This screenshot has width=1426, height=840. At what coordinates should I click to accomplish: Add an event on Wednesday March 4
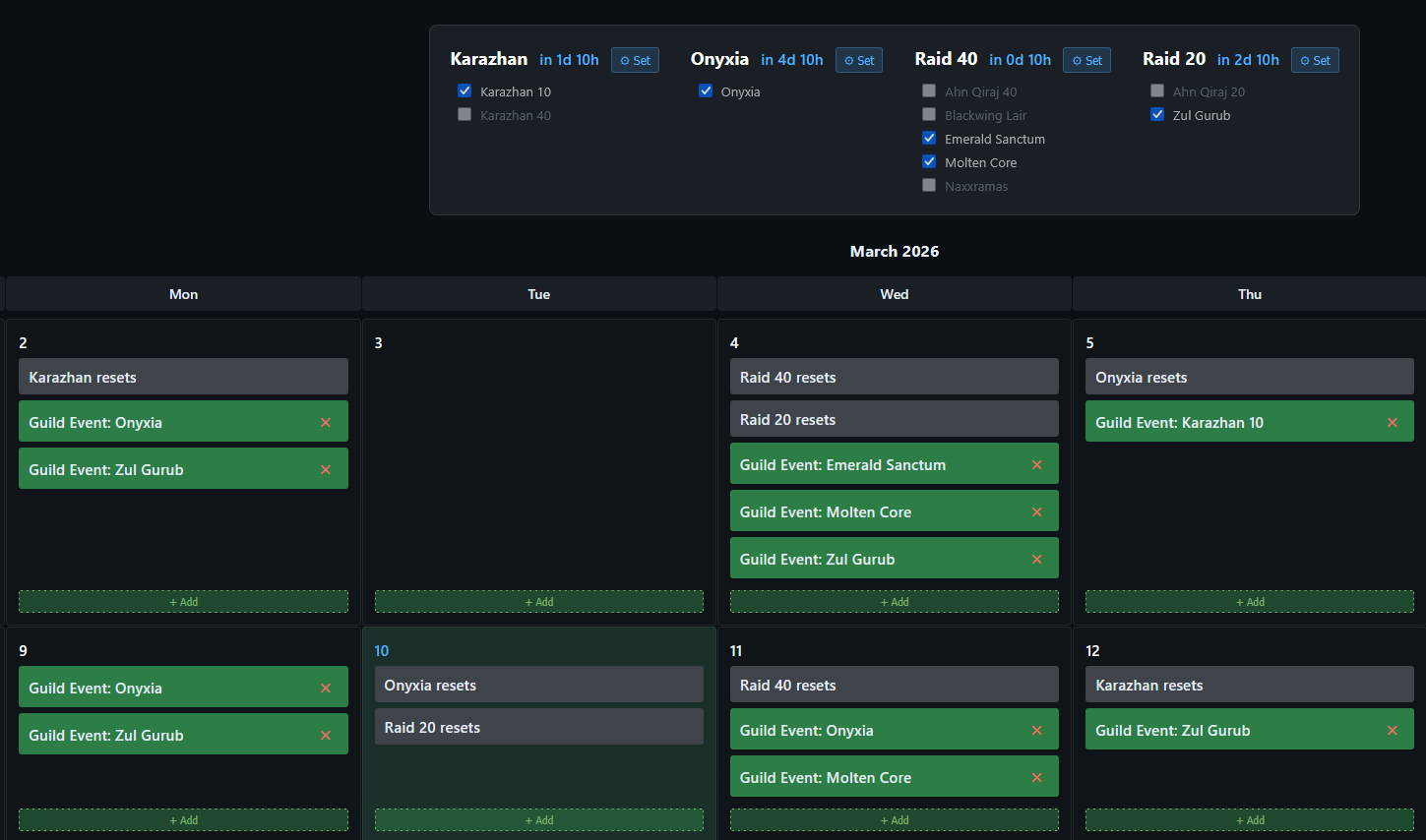[x=895, y=602]
